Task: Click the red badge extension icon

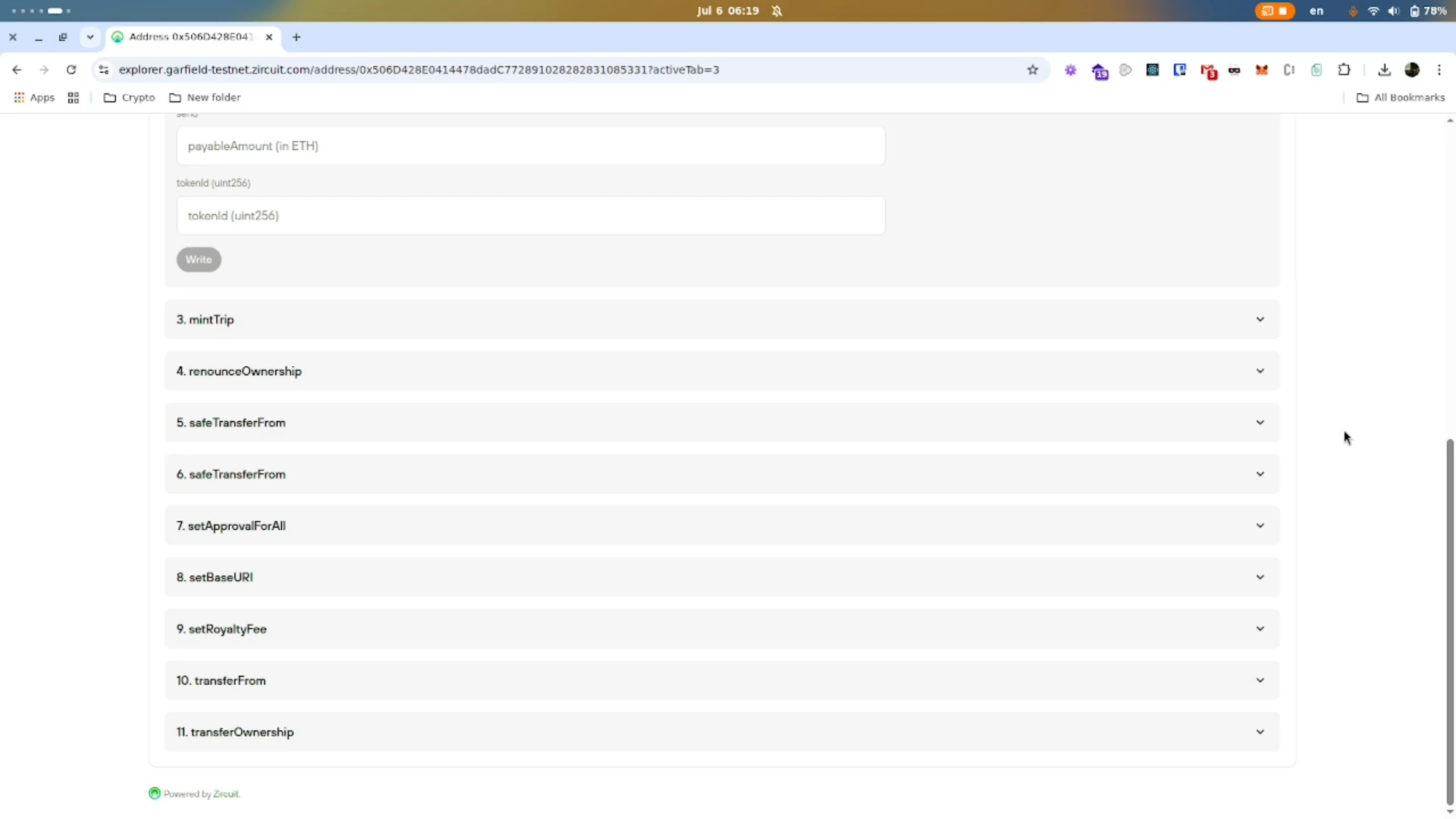Action: 1208,71
